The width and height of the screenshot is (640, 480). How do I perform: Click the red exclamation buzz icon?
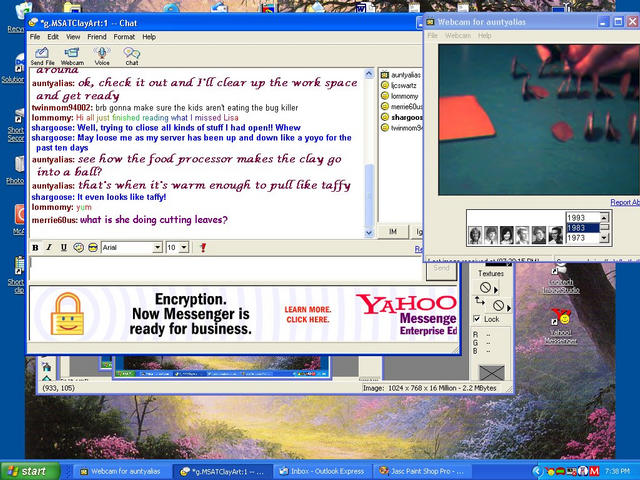point(203,247)
